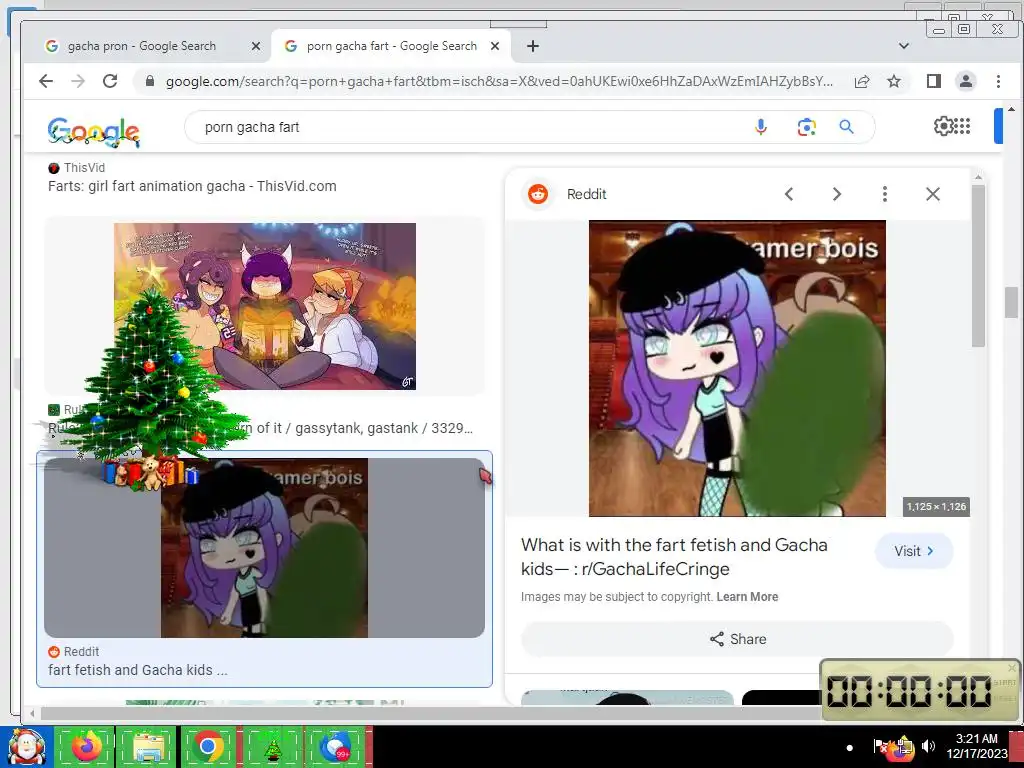
Task: Open the 'fart fetish and Gacha kids ...' caption
Action: [138, 670]
